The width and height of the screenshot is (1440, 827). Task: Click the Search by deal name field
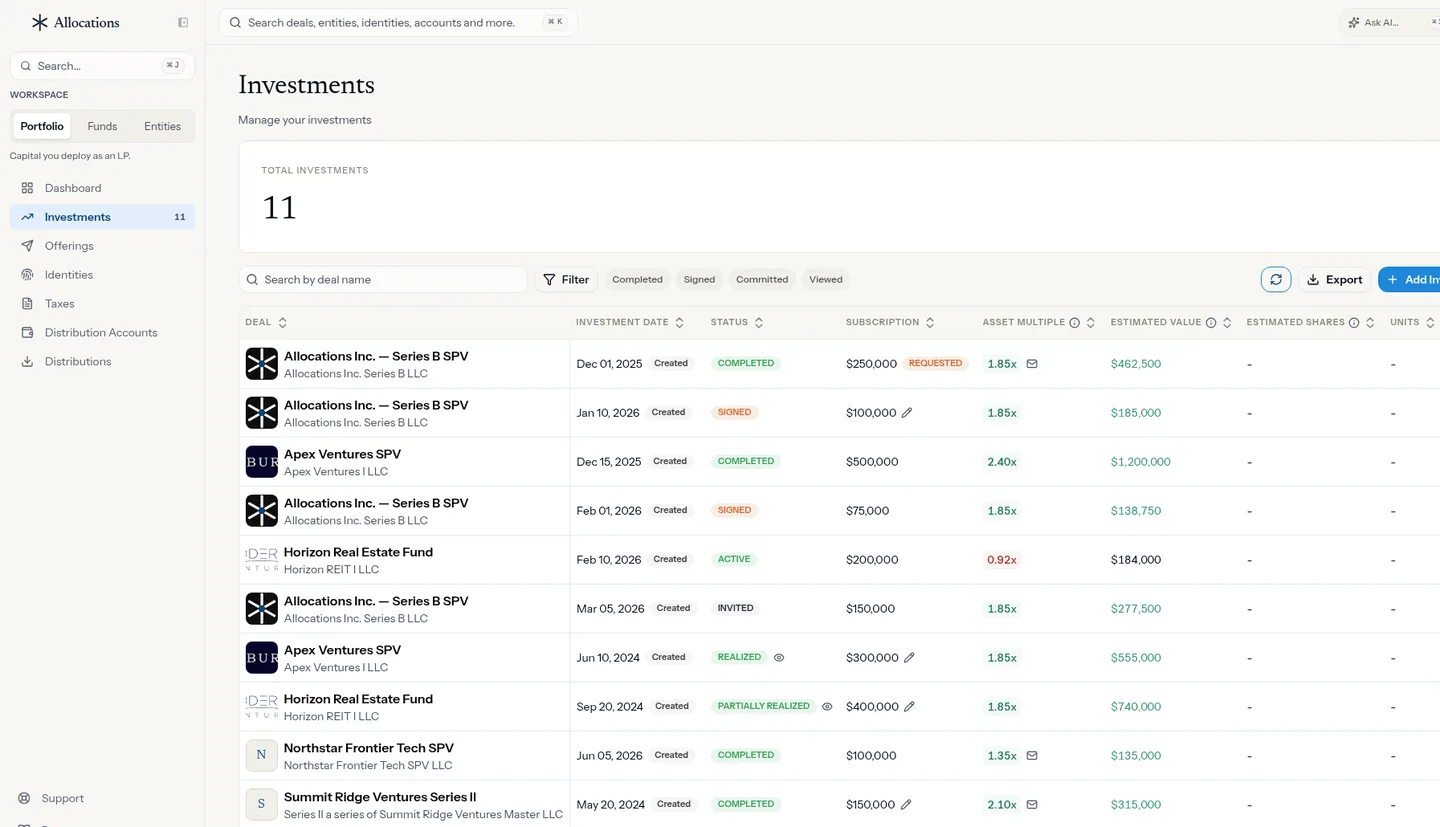[x=383, y=280]
